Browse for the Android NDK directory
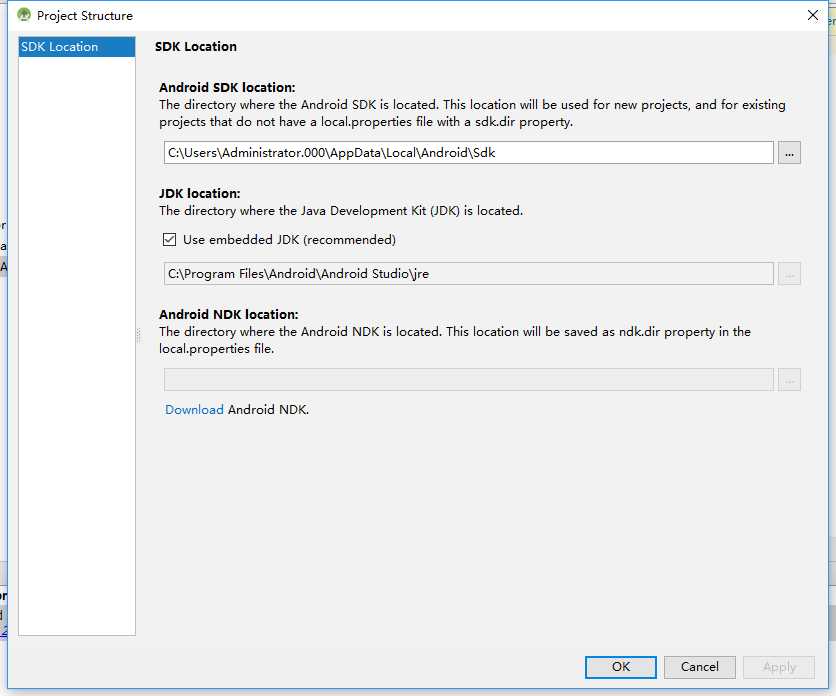This screenshot has width=836, height=696. (789, 380)
